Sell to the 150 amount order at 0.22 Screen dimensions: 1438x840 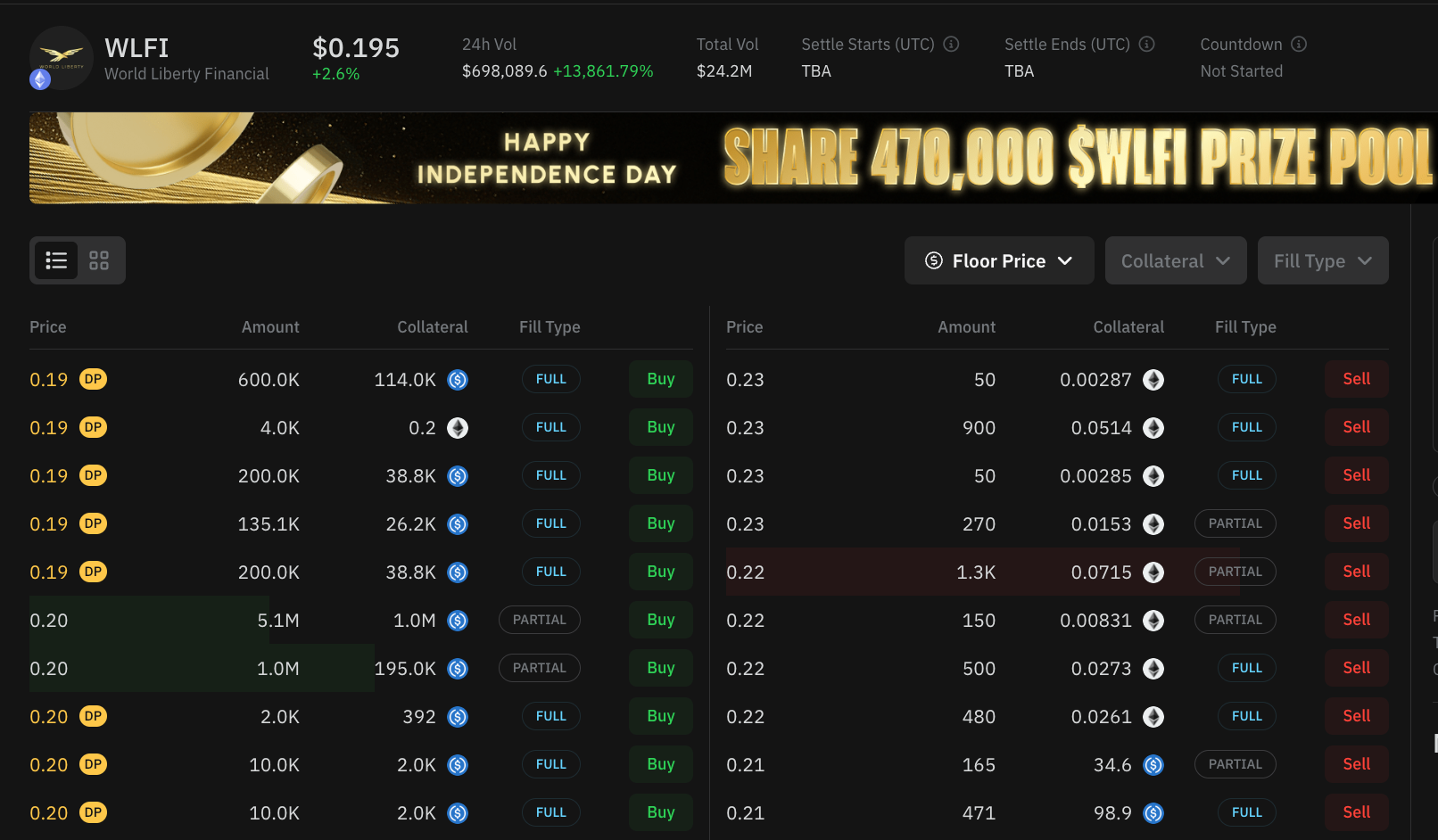1357,620
